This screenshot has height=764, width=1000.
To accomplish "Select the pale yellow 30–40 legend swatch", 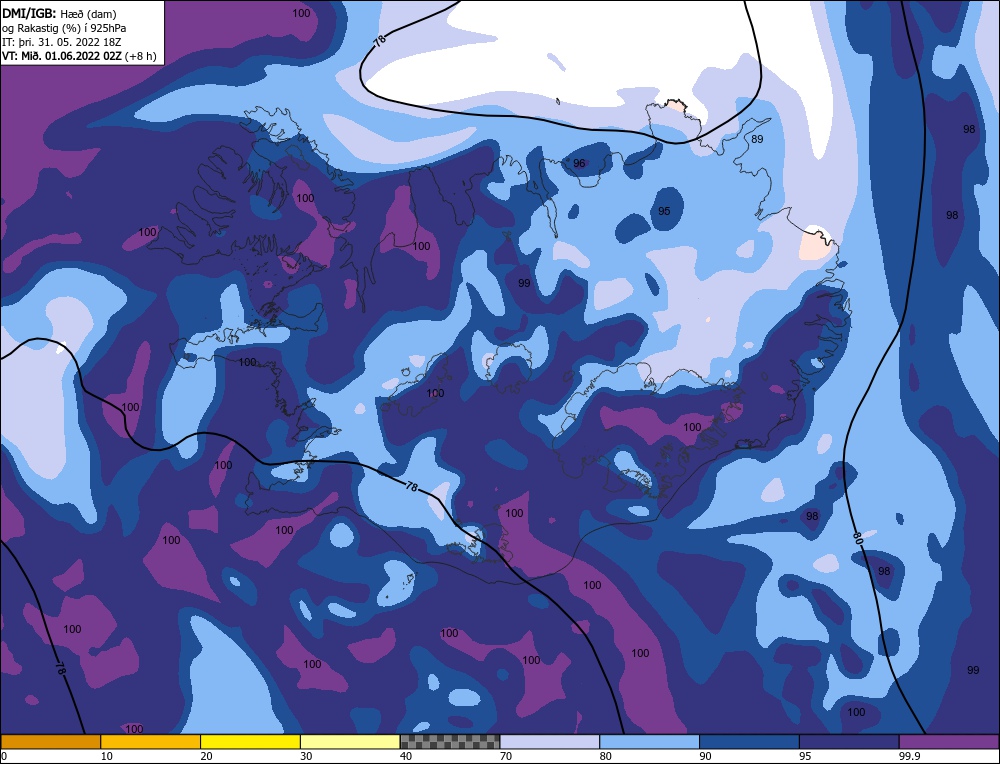I will 350,742.
